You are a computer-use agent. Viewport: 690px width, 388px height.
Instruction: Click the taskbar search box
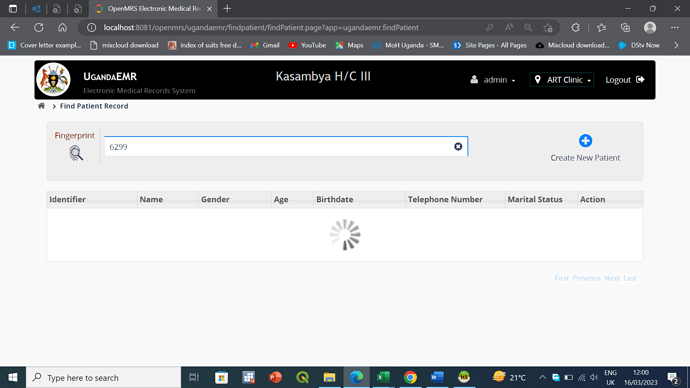point(103,377)
